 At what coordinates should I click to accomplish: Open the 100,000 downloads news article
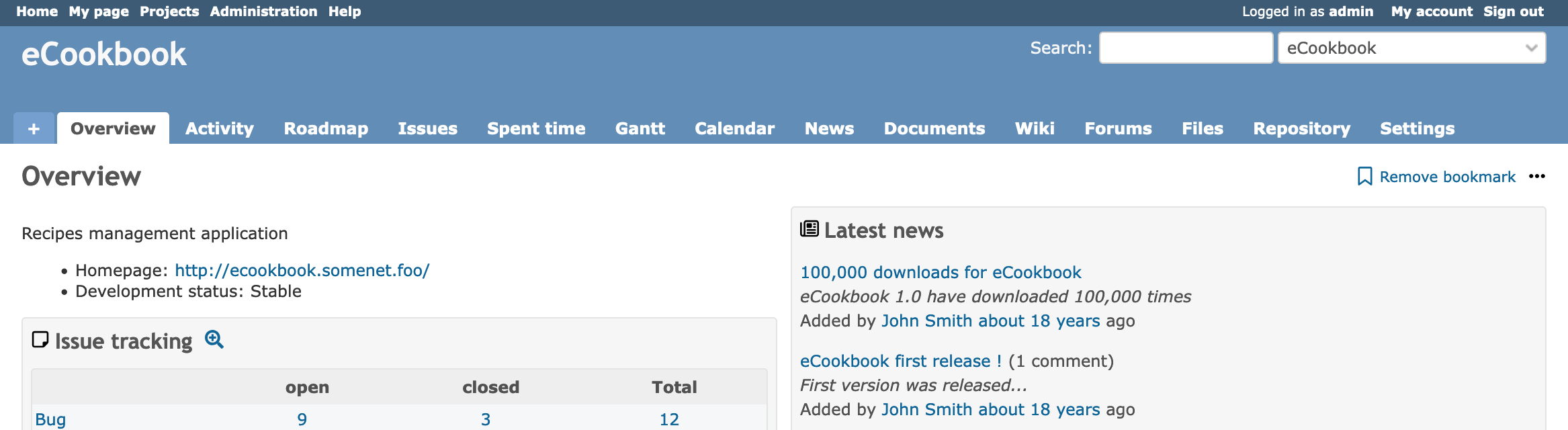click(941, 272)
